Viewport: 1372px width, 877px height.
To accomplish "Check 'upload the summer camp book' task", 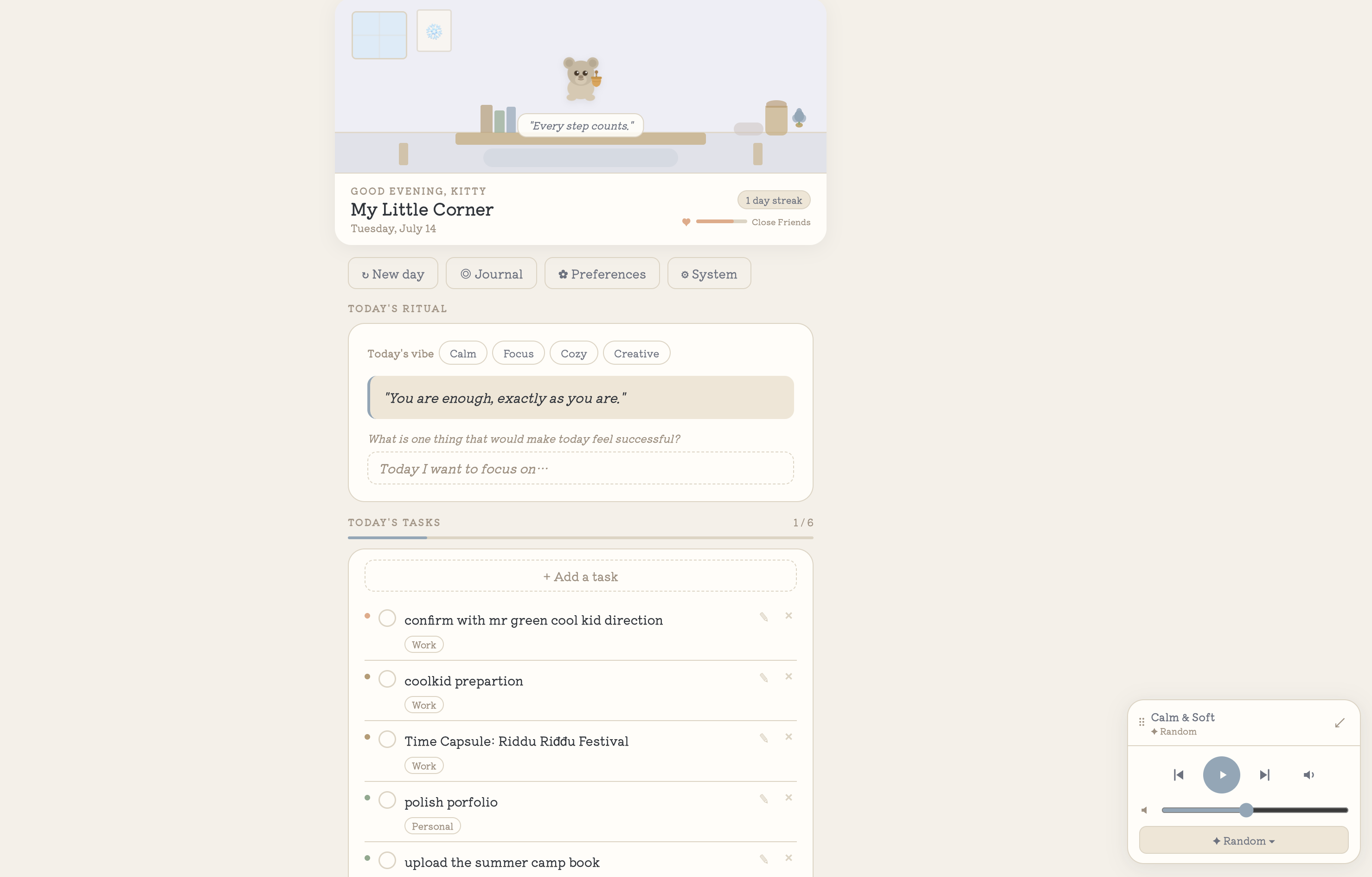I will [387, 860].
